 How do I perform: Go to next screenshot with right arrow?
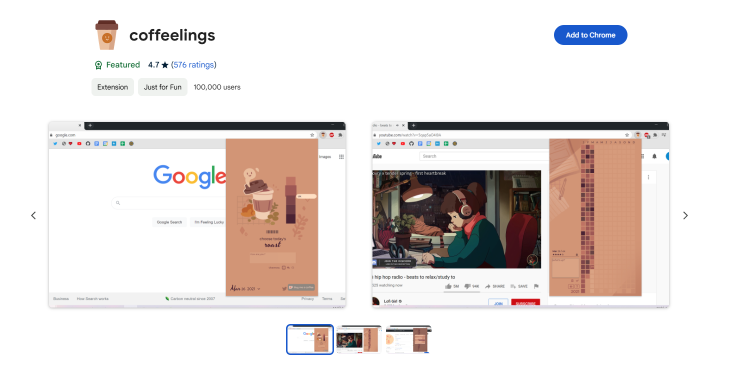click(685, 215)
